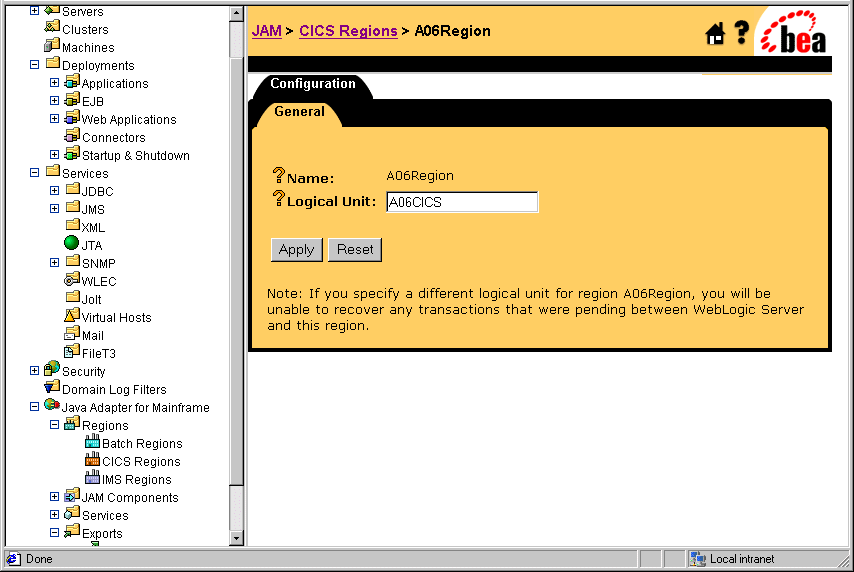Screen dimensions: 854x572
Task: Click the Java Adapter for Mainframe icon
Action: pyautogui.click(x=52, y=405)
